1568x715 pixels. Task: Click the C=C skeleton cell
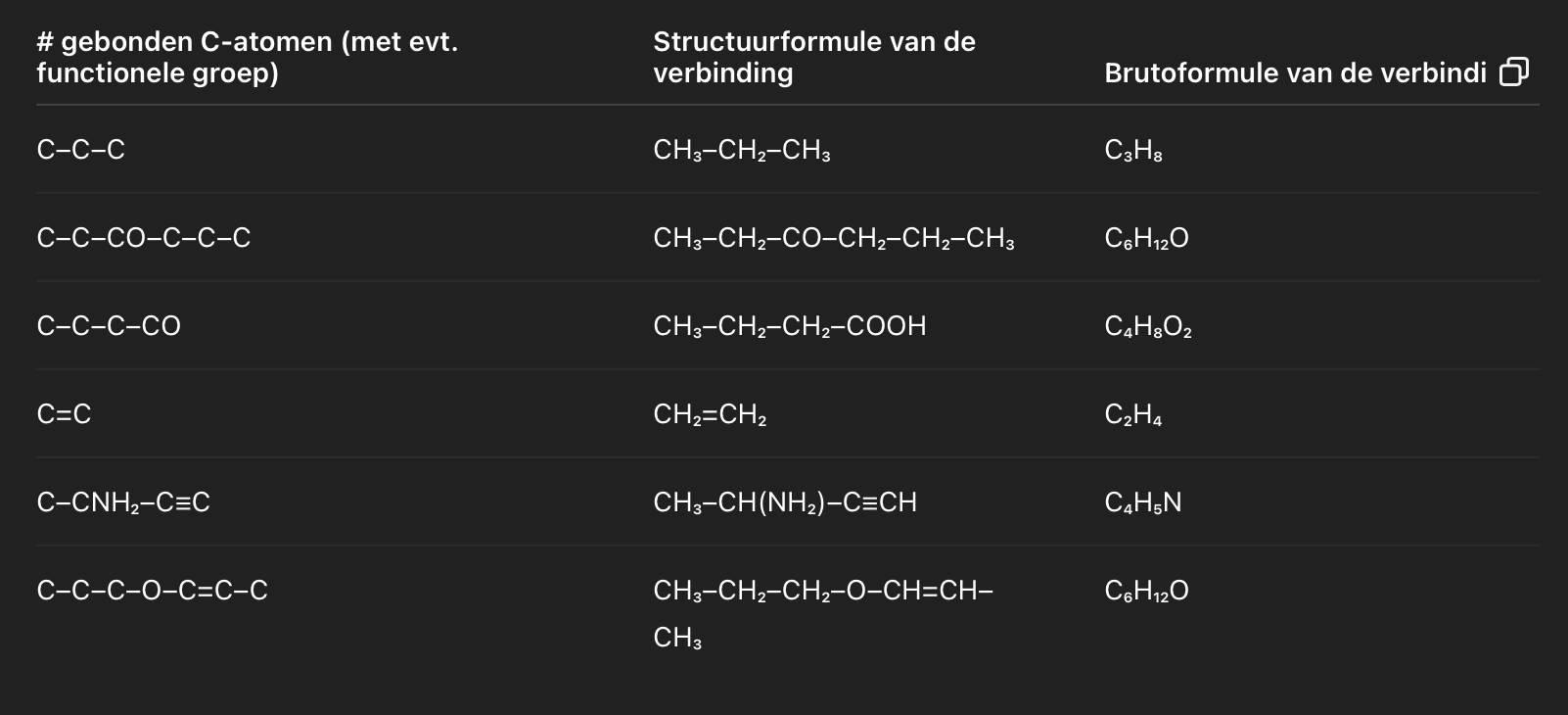[x=64, y=414]
